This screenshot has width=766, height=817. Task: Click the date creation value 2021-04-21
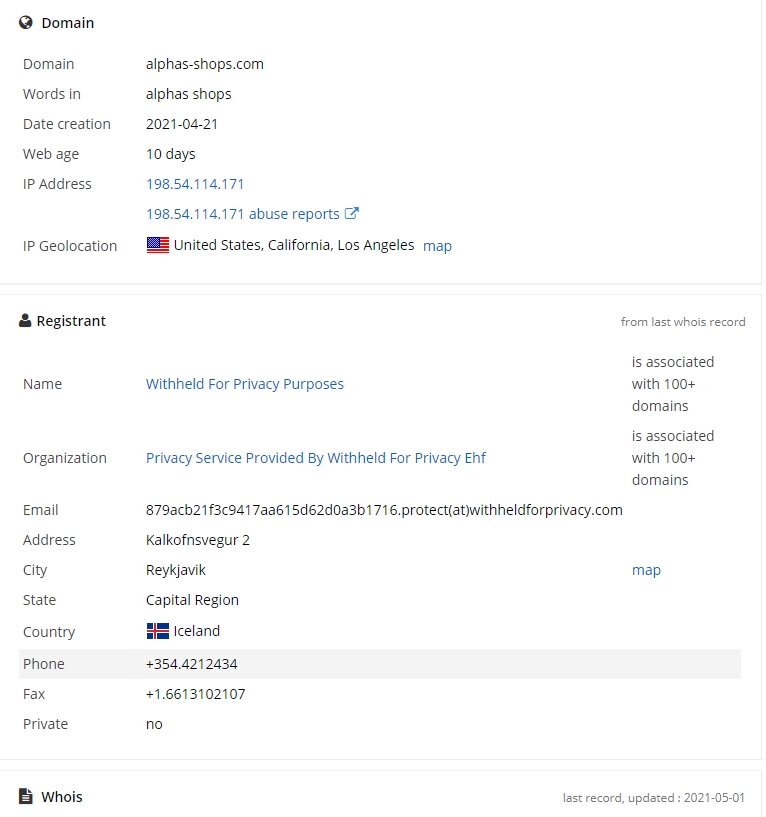pos(182,124)
